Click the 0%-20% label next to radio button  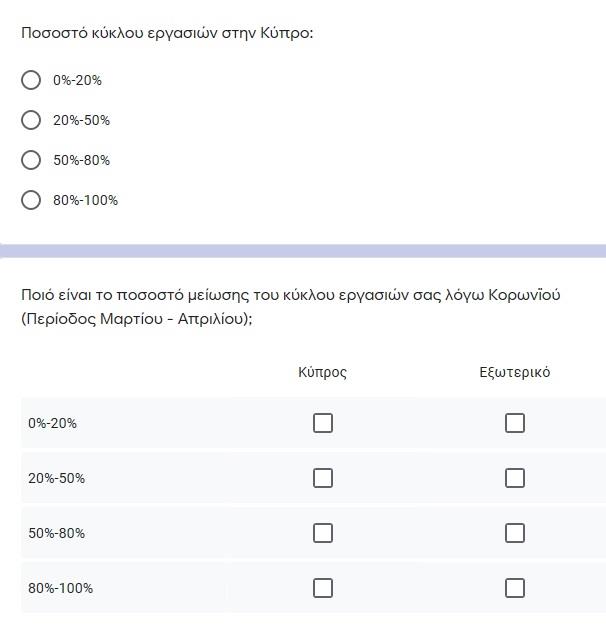point(77,80)
